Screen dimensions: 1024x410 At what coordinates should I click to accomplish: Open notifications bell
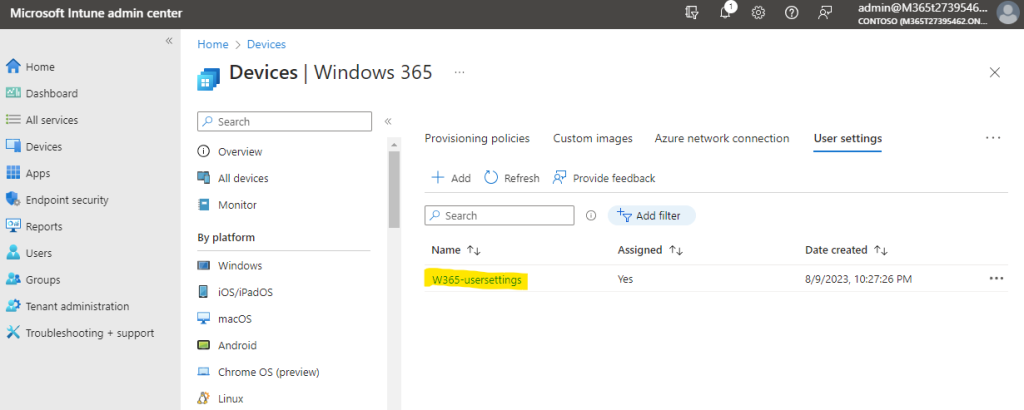(725, 12)
